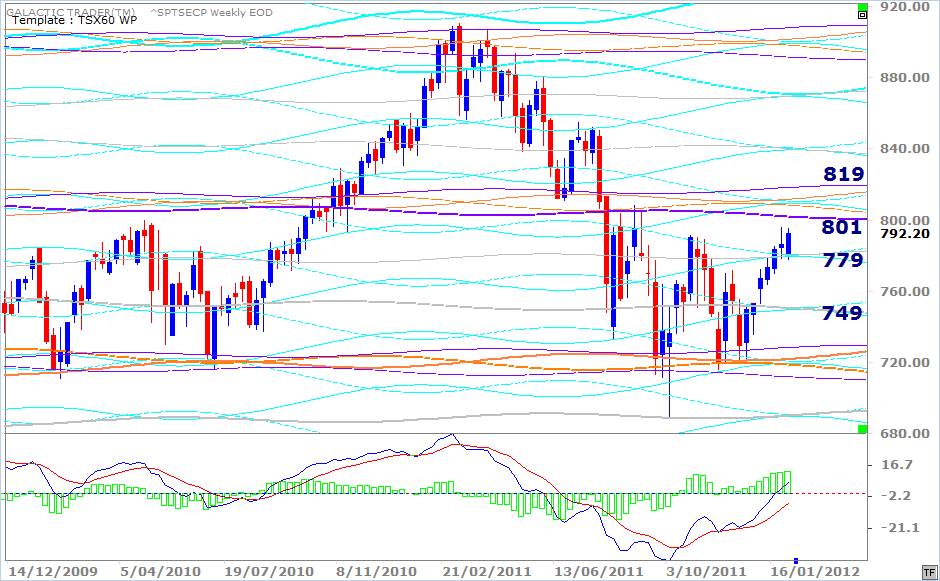Click the 720.00 price axis label

point(905,363)
